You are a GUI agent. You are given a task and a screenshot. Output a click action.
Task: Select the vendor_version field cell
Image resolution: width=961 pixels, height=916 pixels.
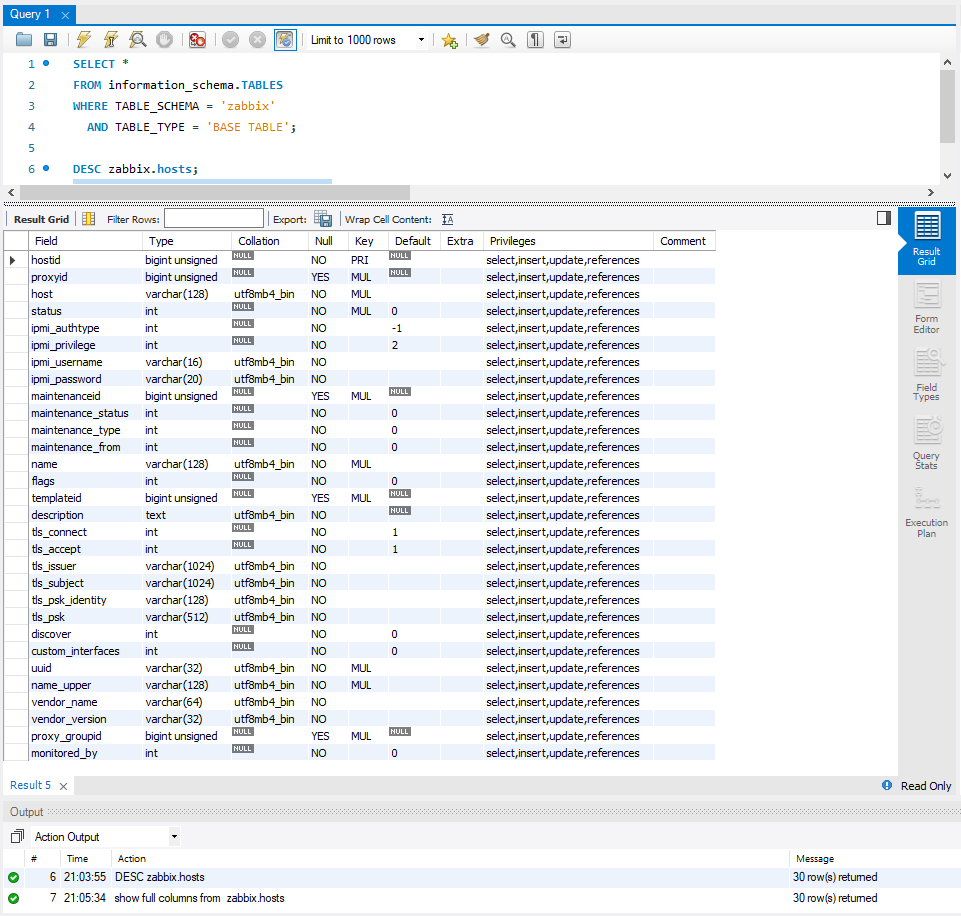[x=85, y=719]
